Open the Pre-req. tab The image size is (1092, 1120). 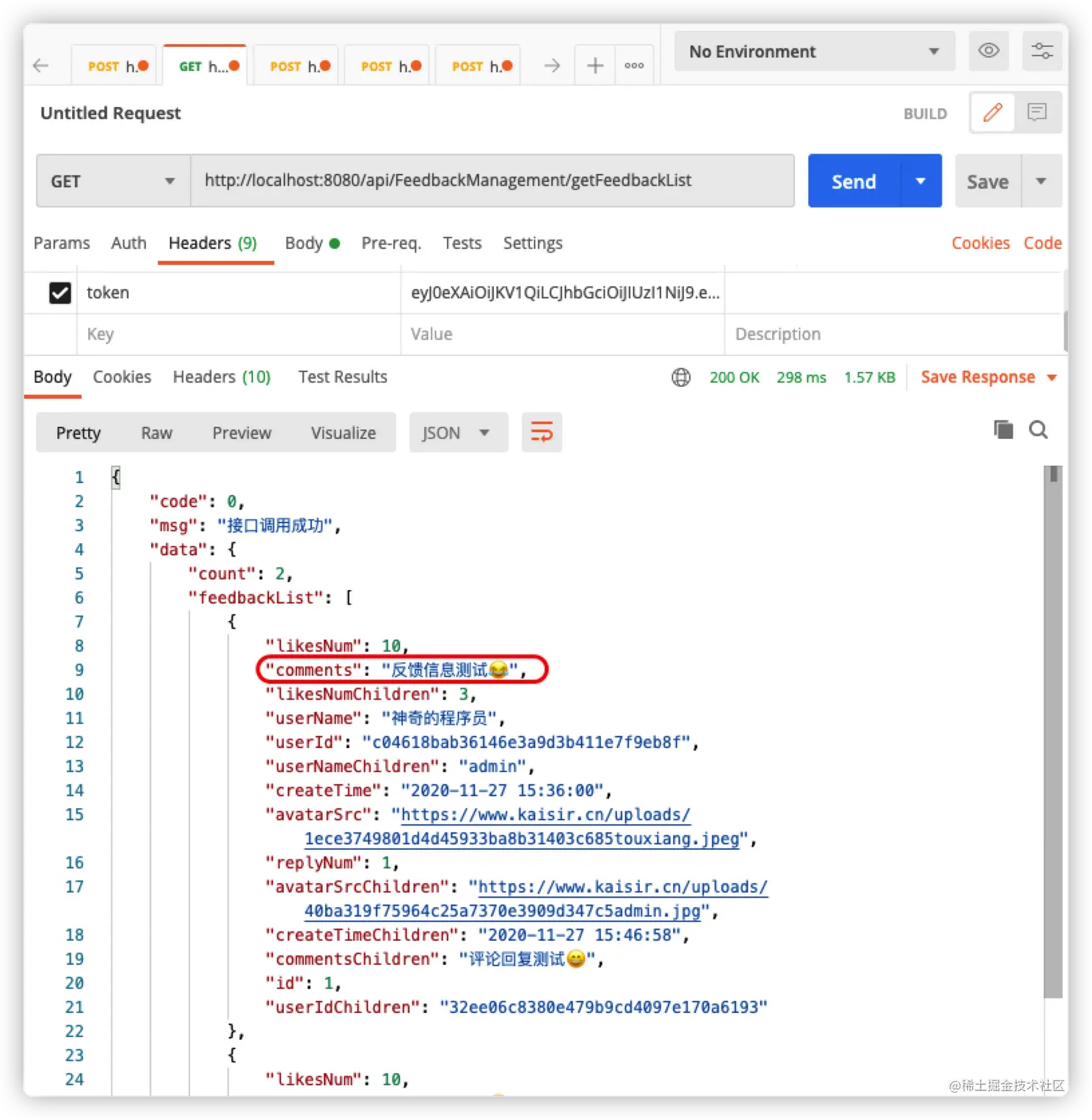[391, 243]
